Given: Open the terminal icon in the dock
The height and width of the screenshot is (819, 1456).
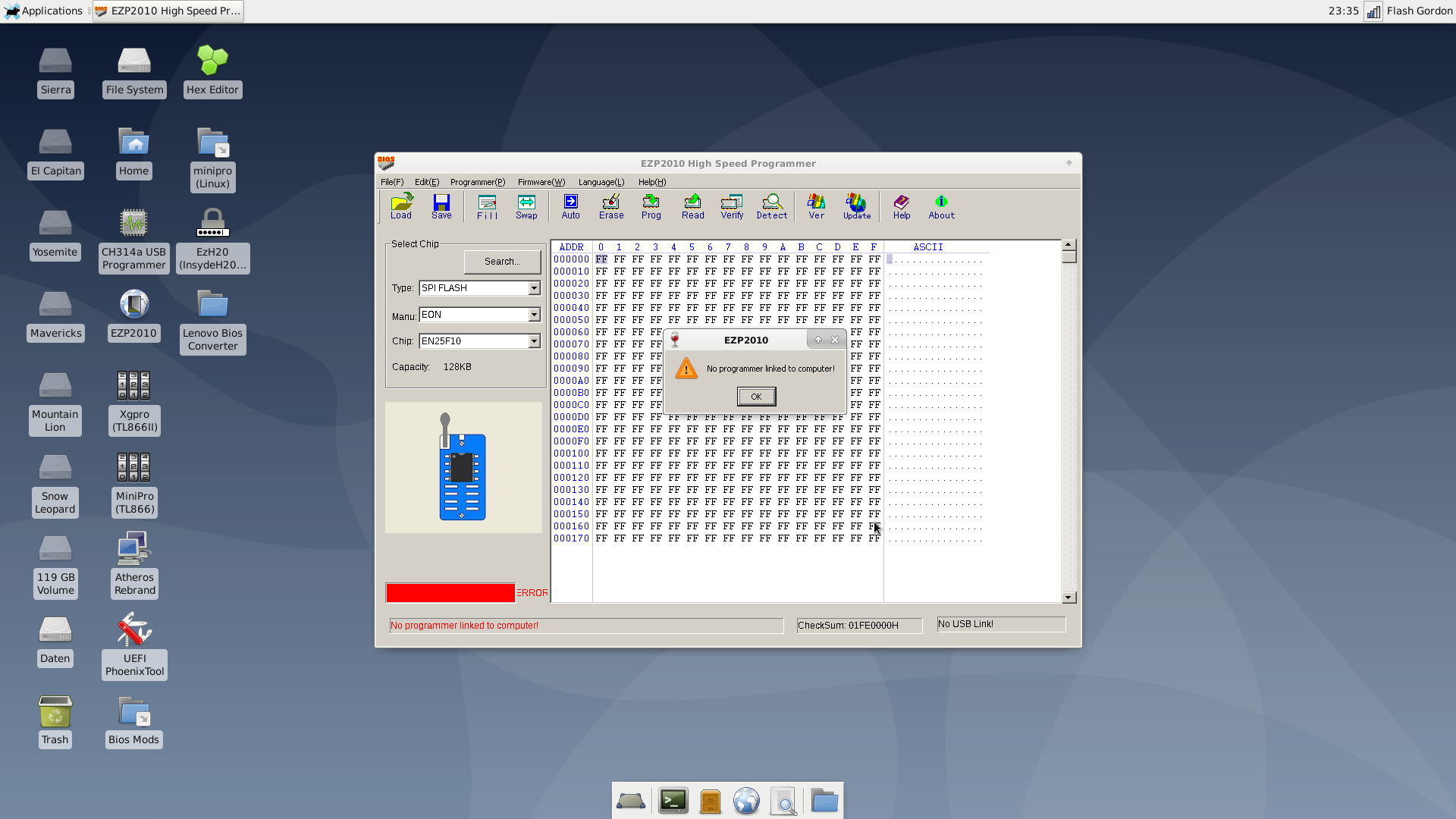Looking at the screenshot, I should (x=673, y=801).
